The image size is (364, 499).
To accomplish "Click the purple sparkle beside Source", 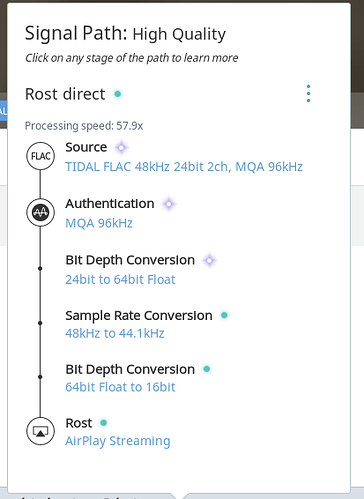I will coord(121,147).
